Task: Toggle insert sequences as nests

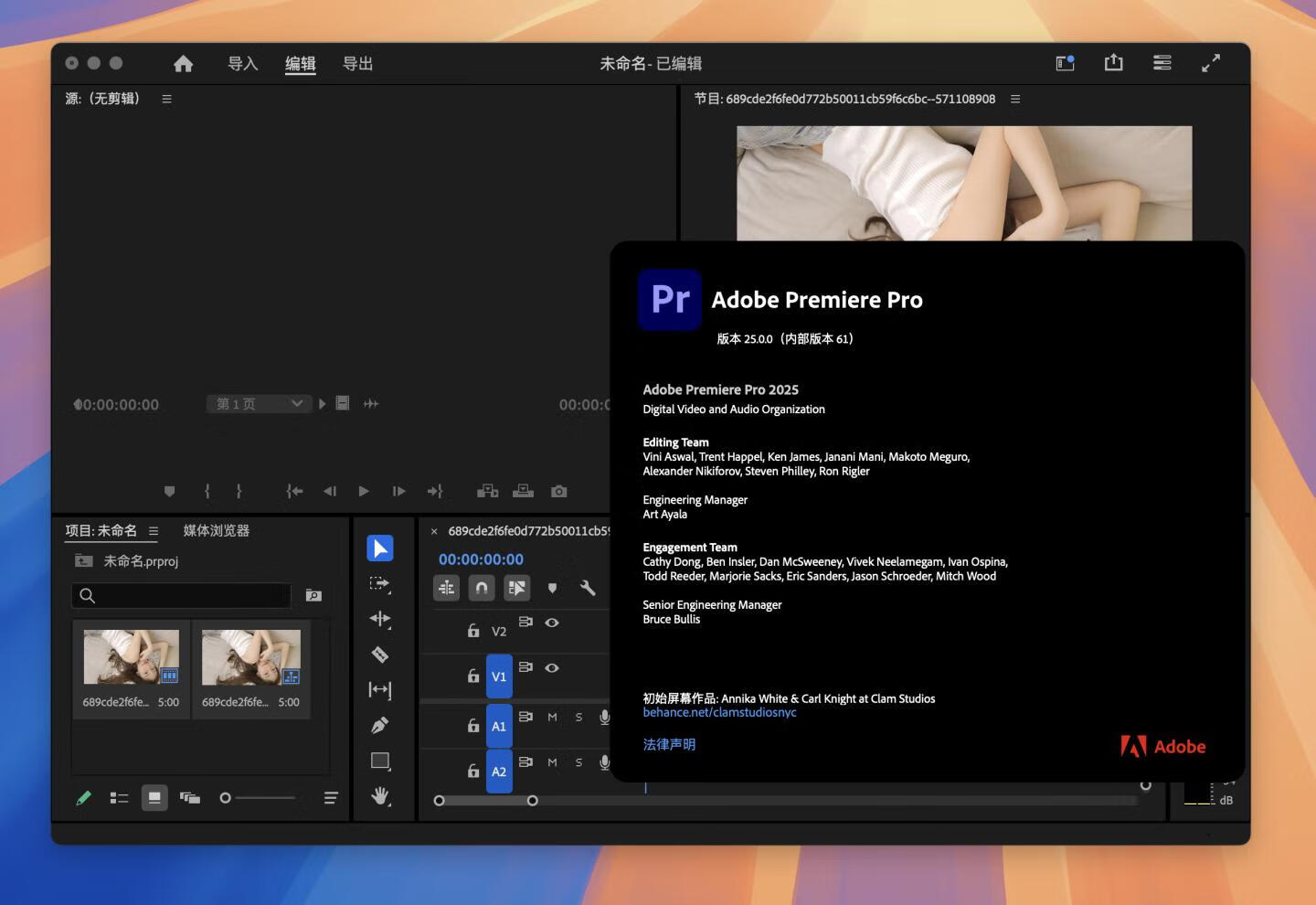Action: (446, 588)
